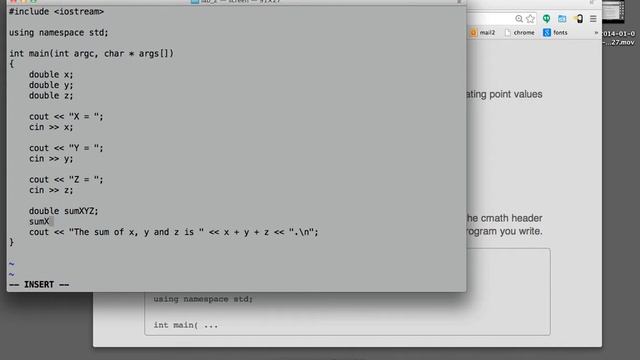Click the 'The sum of x, y and z is' cout line
The width and height of the screenshot is (640, 360).
click(x=173, y=232)
